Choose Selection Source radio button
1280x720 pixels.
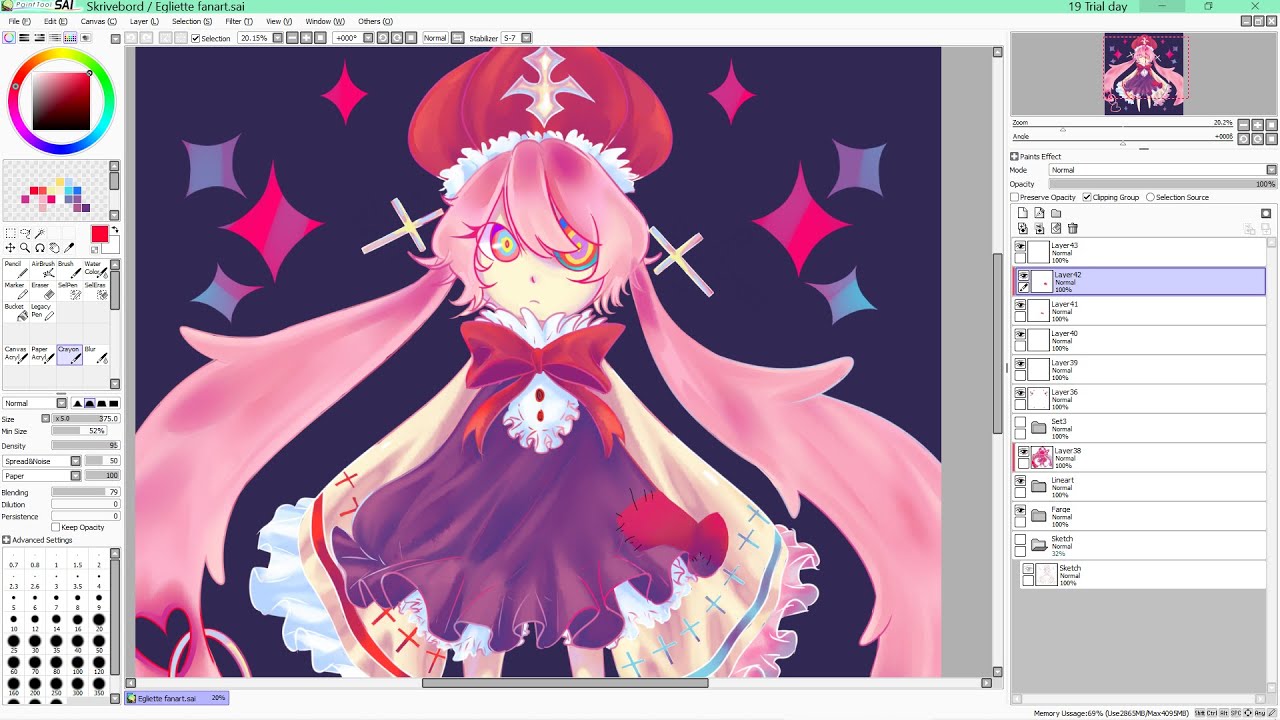[x=1150, y=197]
